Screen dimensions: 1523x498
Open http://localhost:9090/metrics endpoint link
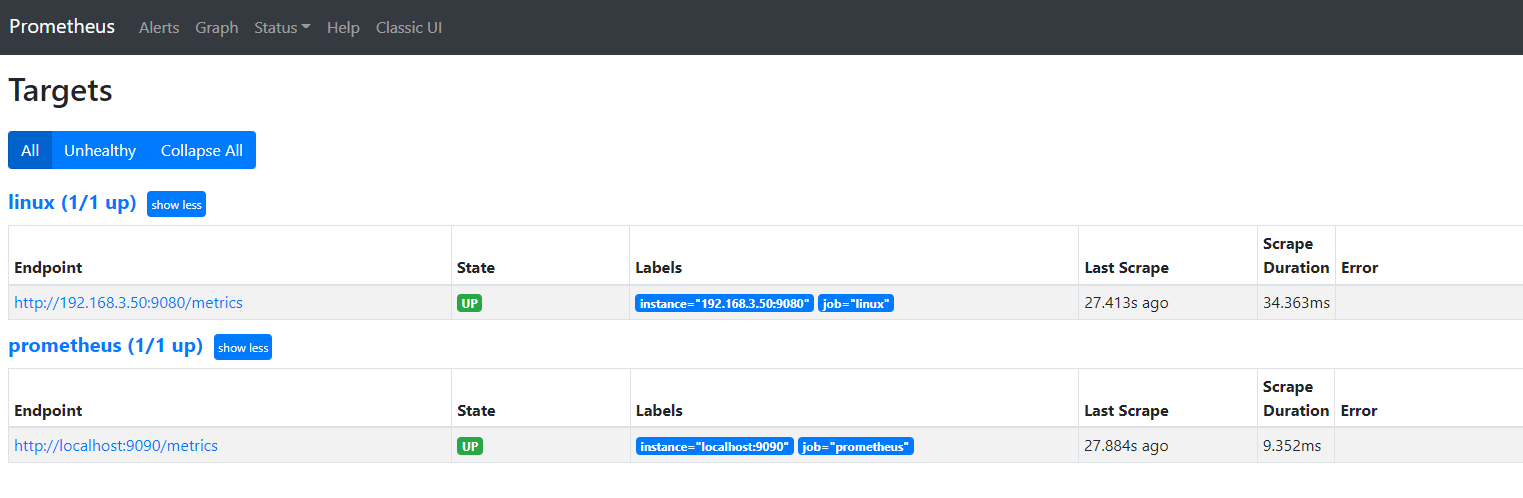click(116, 445)
